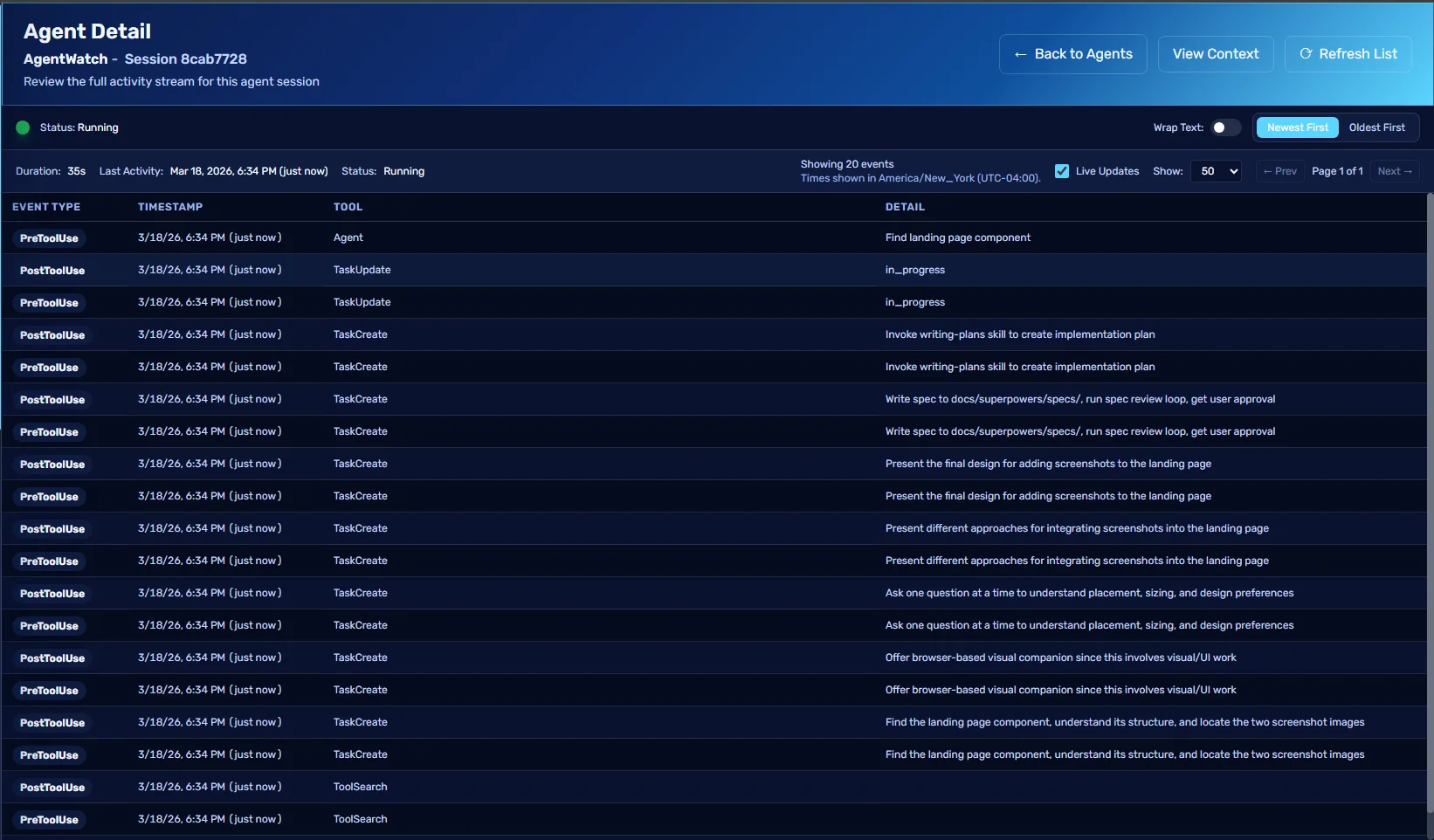The height and width of the screenshot is (840, 1434).
Task: Open the View Context panel
Action: click(1215, 53)
